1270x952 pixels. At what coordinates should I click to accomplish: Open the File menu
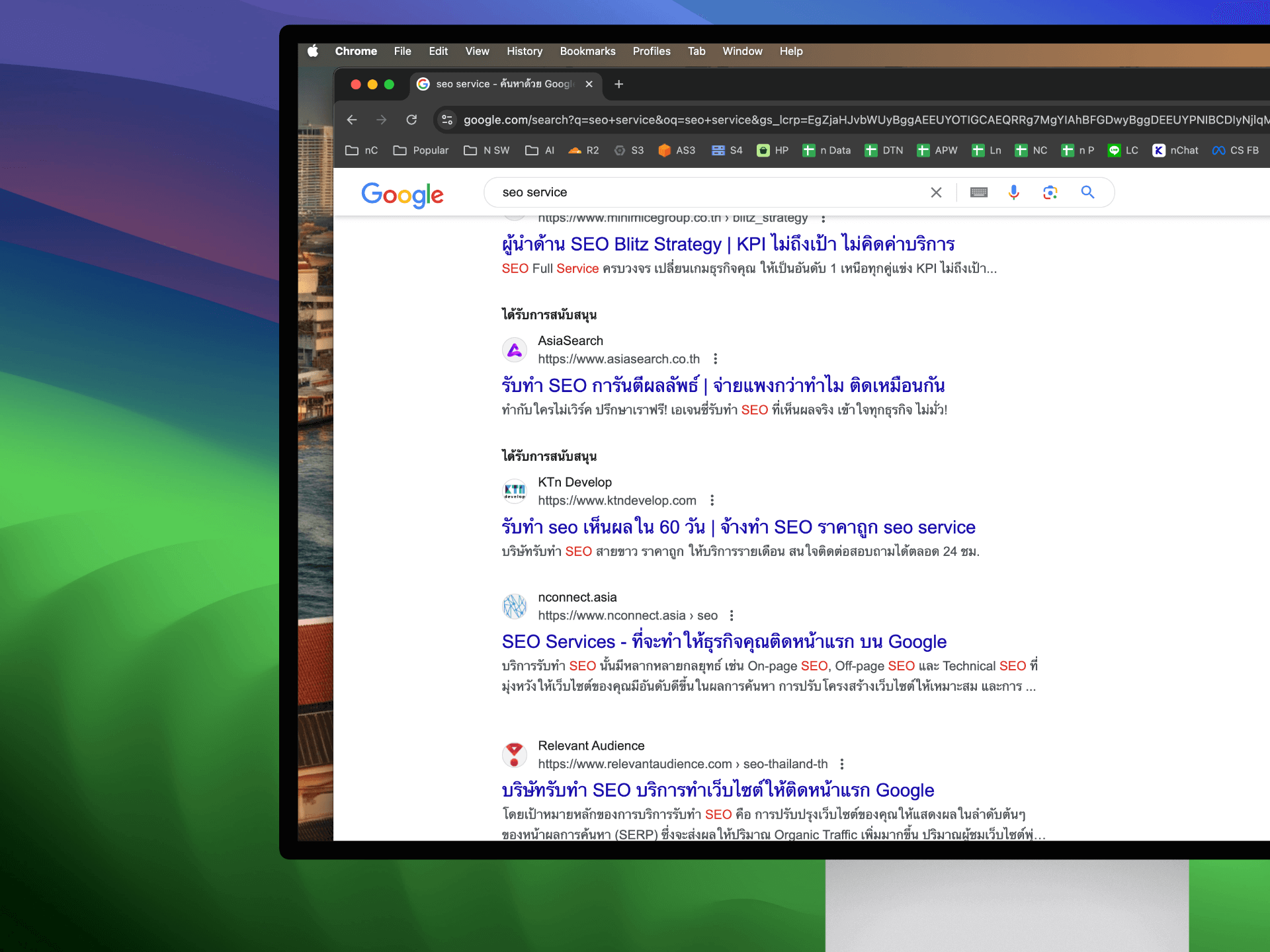(402, 51)
